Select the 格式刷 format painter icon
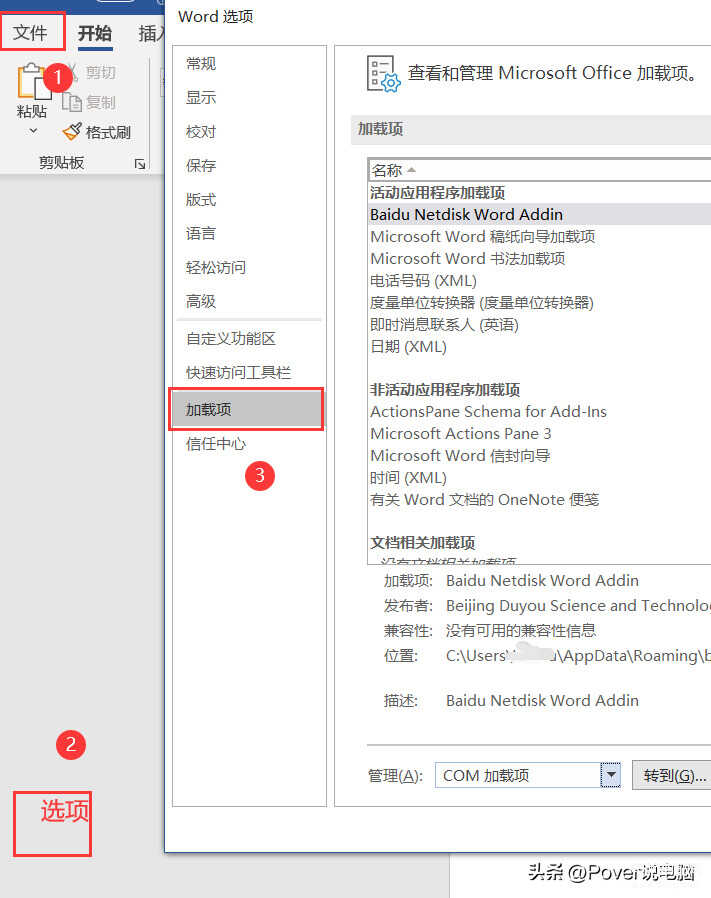The image size is (711, 898). (72, 132)
